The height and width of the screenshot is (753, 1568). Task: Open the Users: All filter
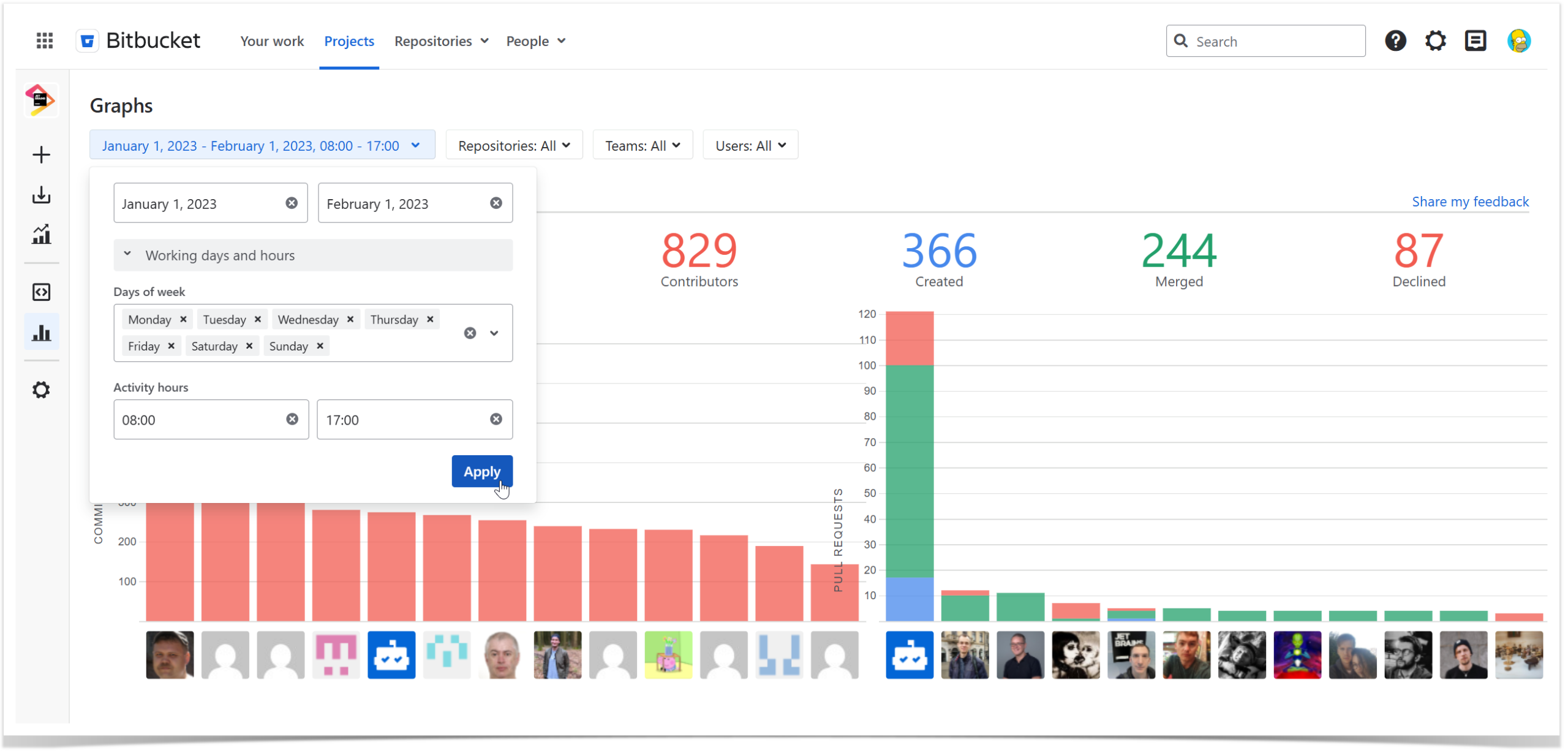pos(750,145)
